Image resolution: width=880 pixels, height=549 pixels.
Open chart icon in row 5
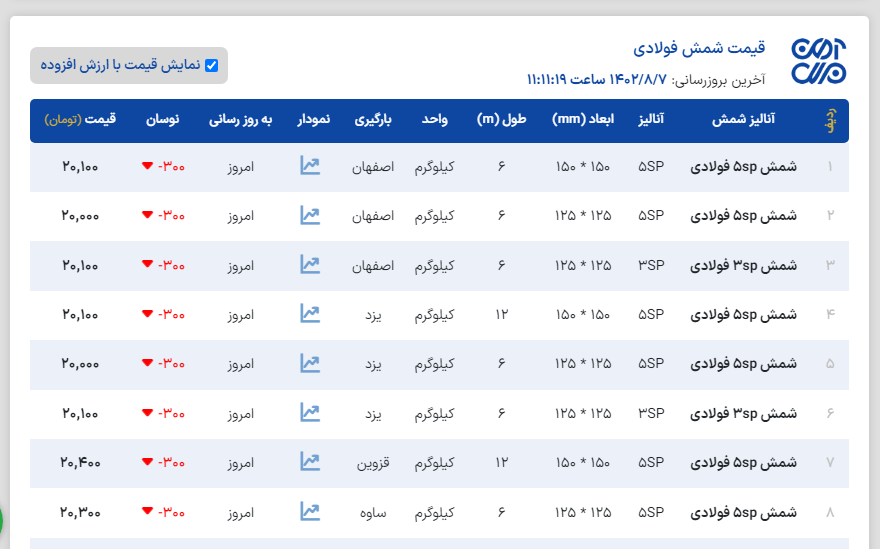pyautogui.click(x=310, y=363)
